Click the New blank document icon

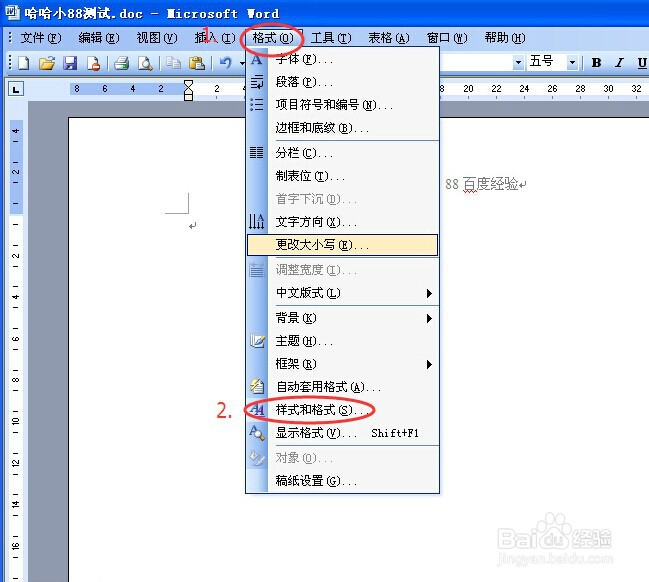(24, 63)
